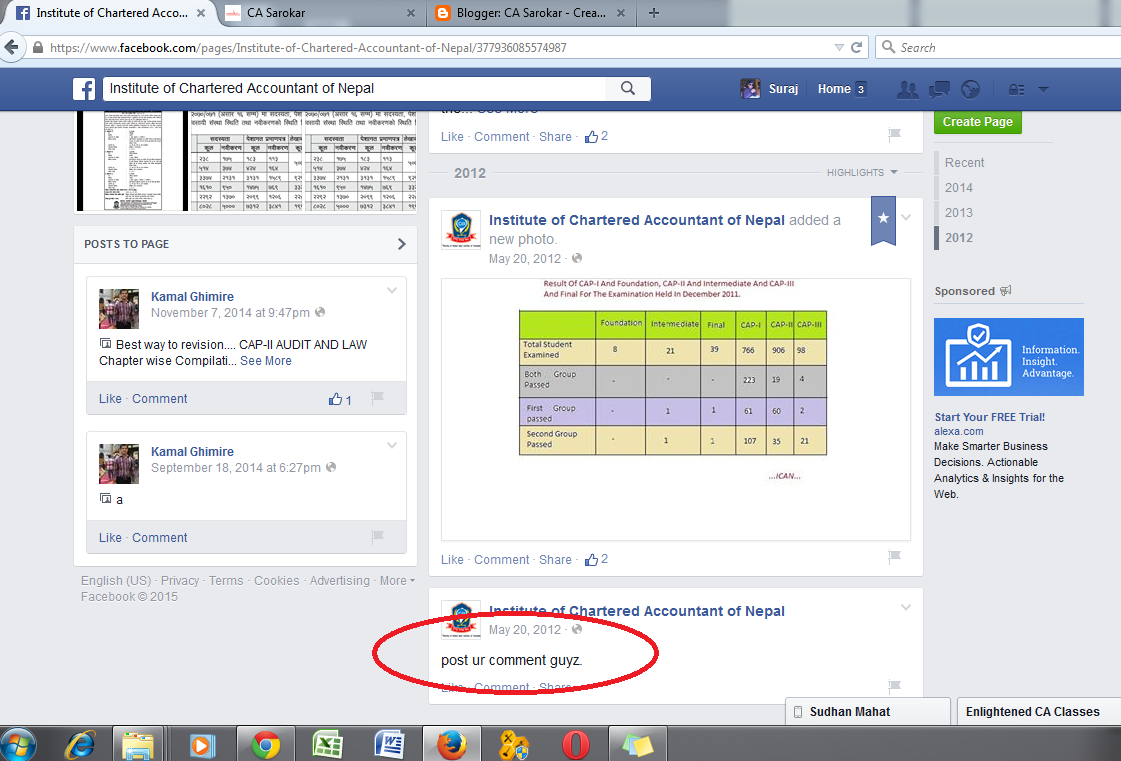The image size is (1121, 761).
Task: Like Kamal Ghimire's November 7 post
Action: 110,398
